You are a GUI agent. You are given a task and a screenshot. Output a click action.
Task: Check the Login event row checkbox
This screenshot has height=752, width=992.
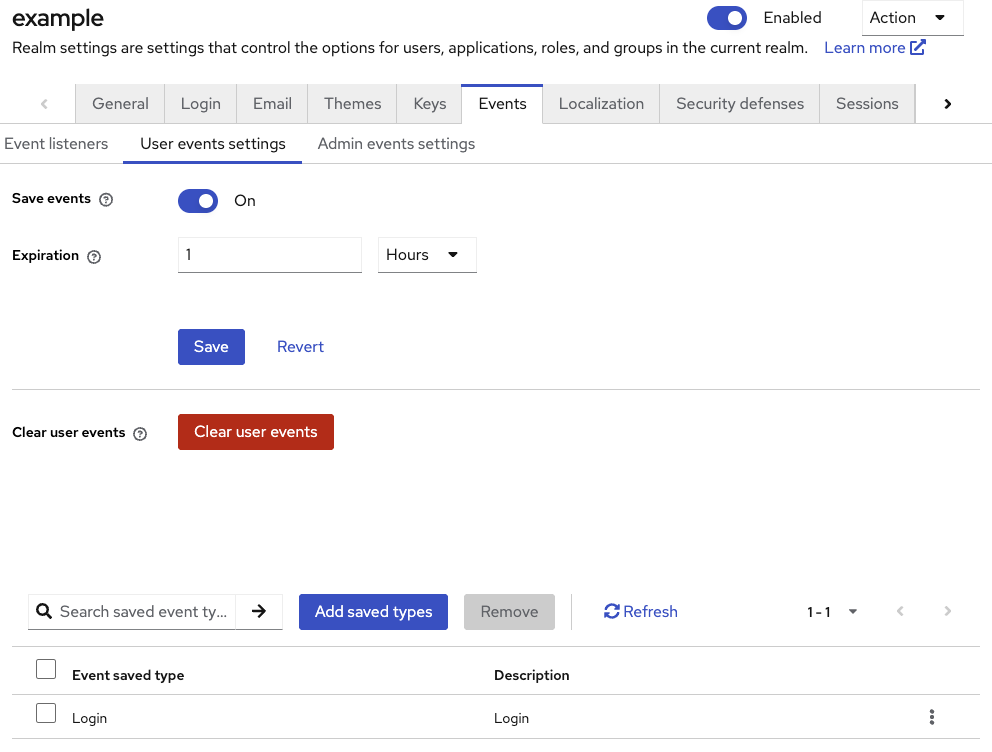(x=46, y=714)
